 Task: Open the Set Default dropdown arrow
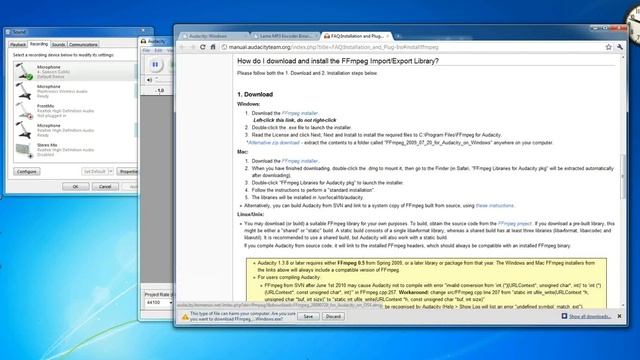pyautogui.click(x=111, y=171)
